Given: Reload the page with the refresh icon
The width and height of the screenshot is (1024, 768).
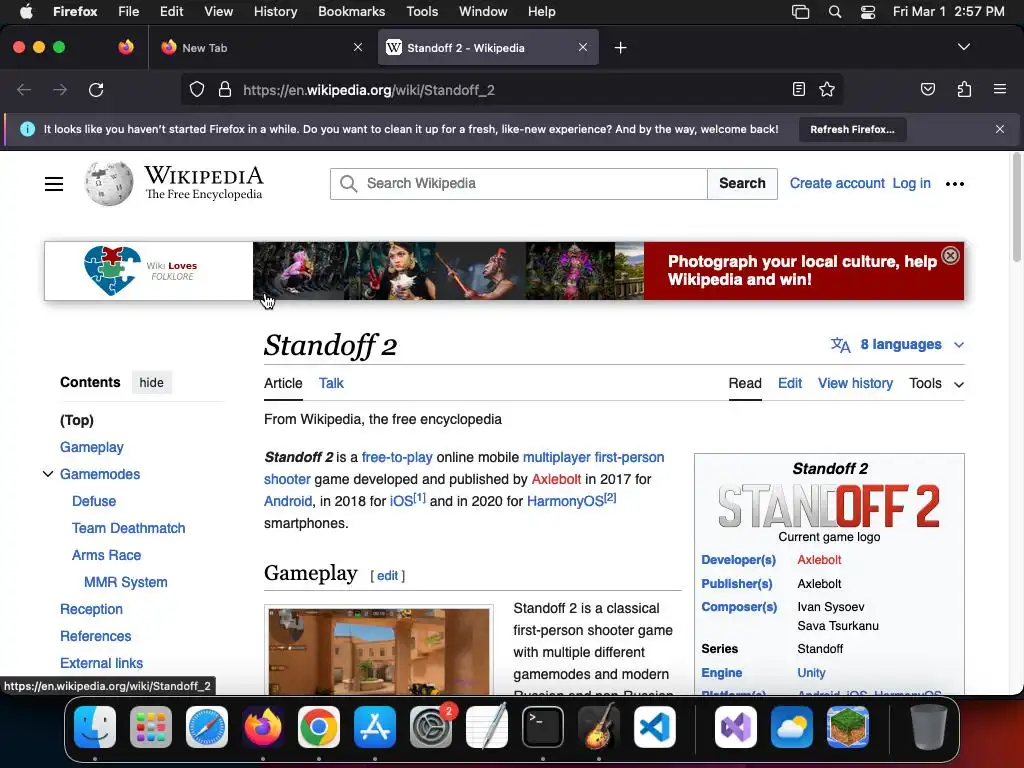Looking at the screenshot, I should 96,89.
